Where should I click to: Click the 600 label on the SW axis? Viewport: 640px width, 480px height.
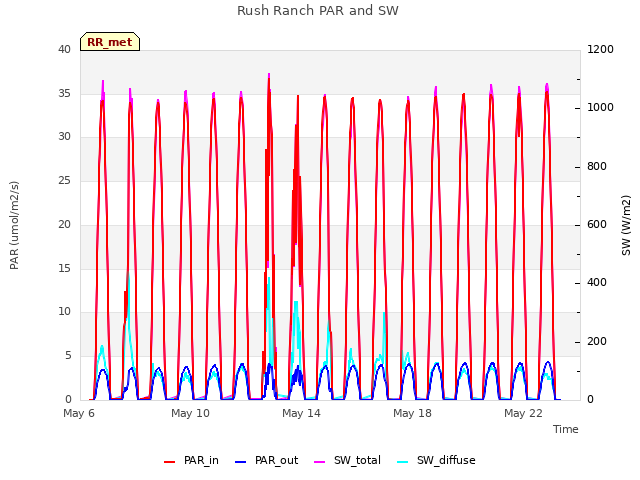coord(597,224)
